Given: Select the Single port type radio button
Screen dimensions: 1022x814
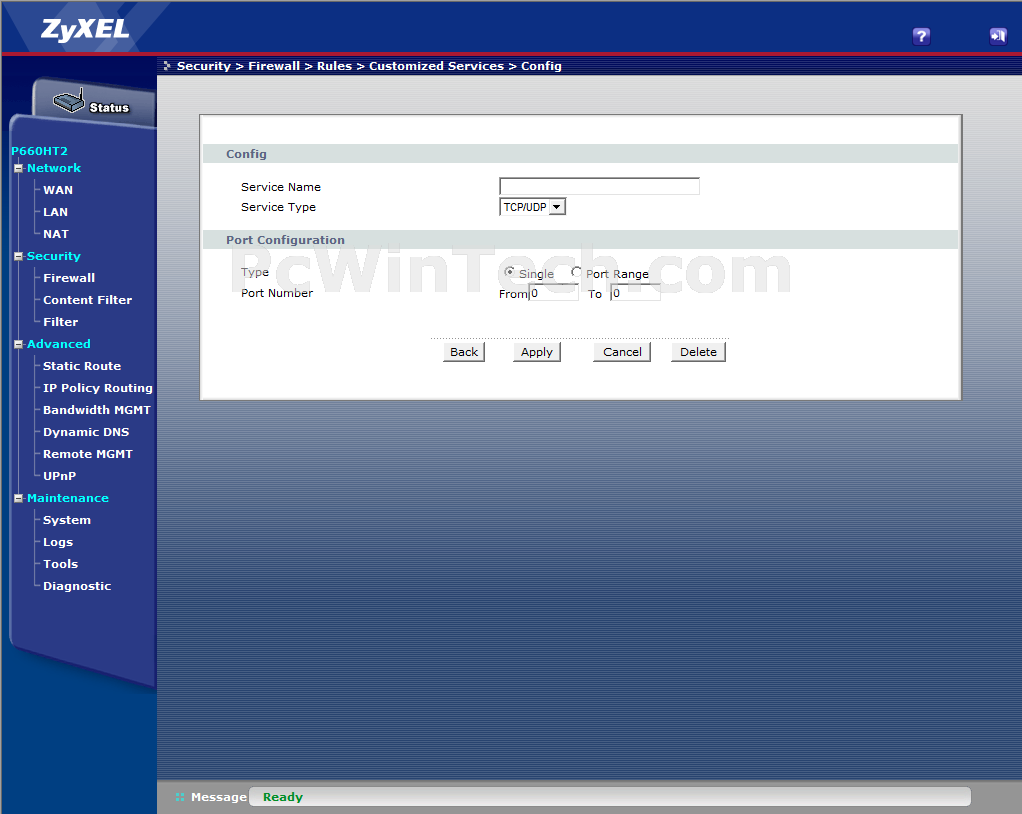Looking at the screenshot, I should (509, 272).
